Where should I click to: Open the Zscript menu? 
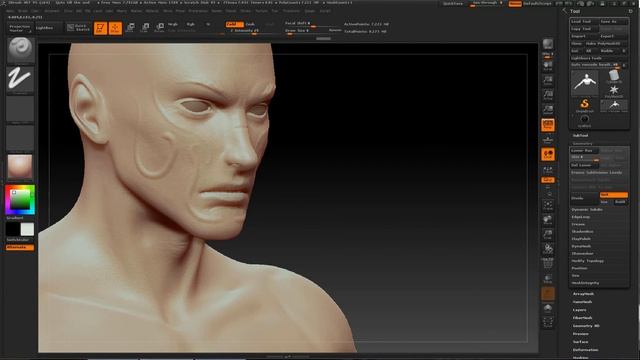click(x=325, y=11)
